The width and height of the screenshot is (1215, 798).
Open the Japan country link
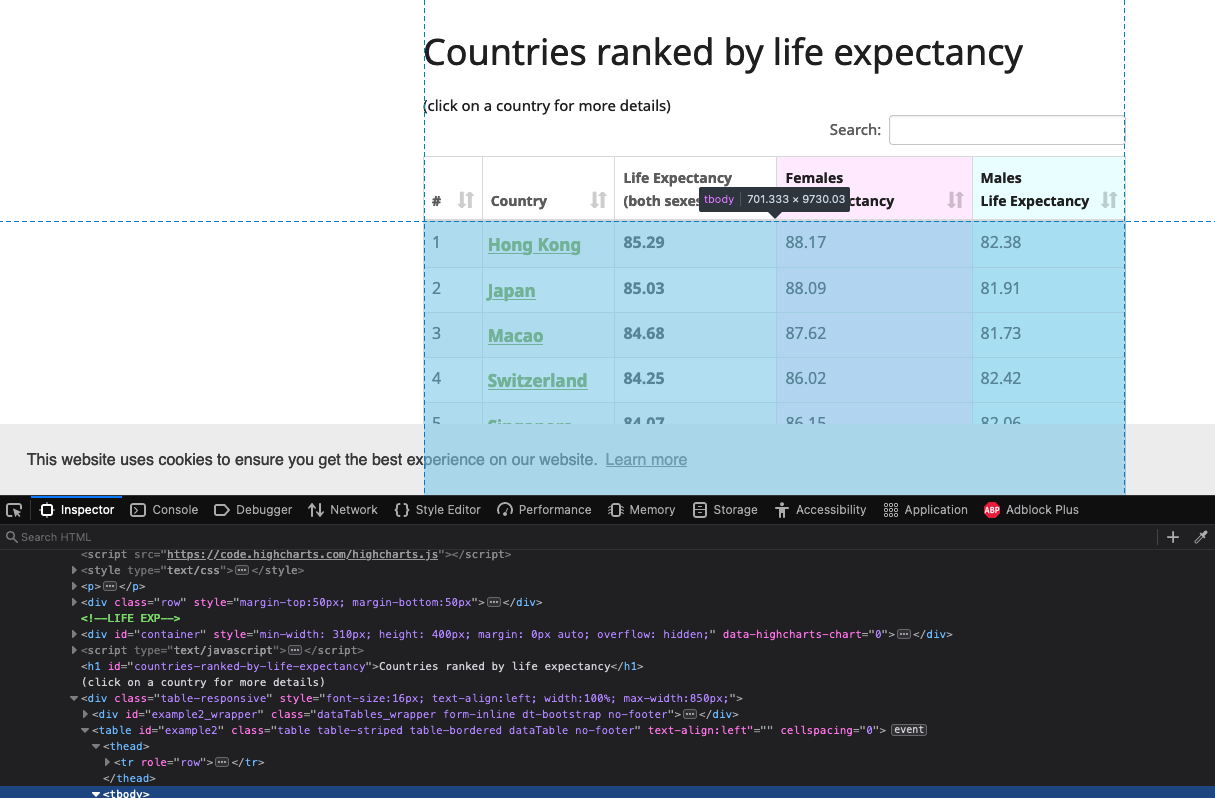pos(511,291)
